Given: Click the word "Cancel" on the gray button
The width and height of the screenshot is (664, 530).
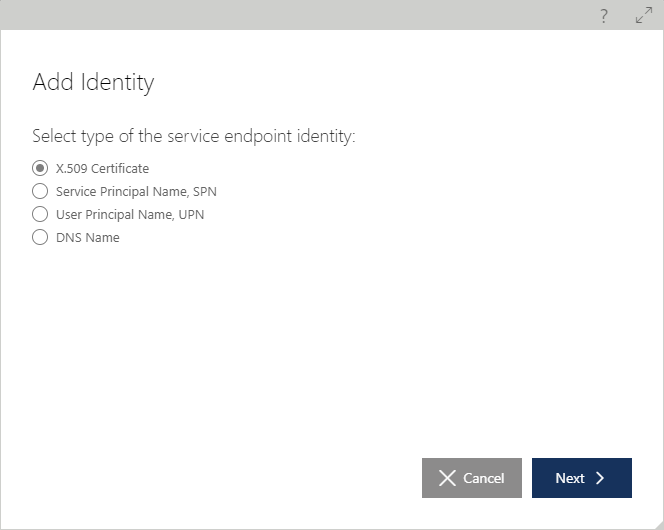Looking at the screenshot, I should [x=484, y=478].
